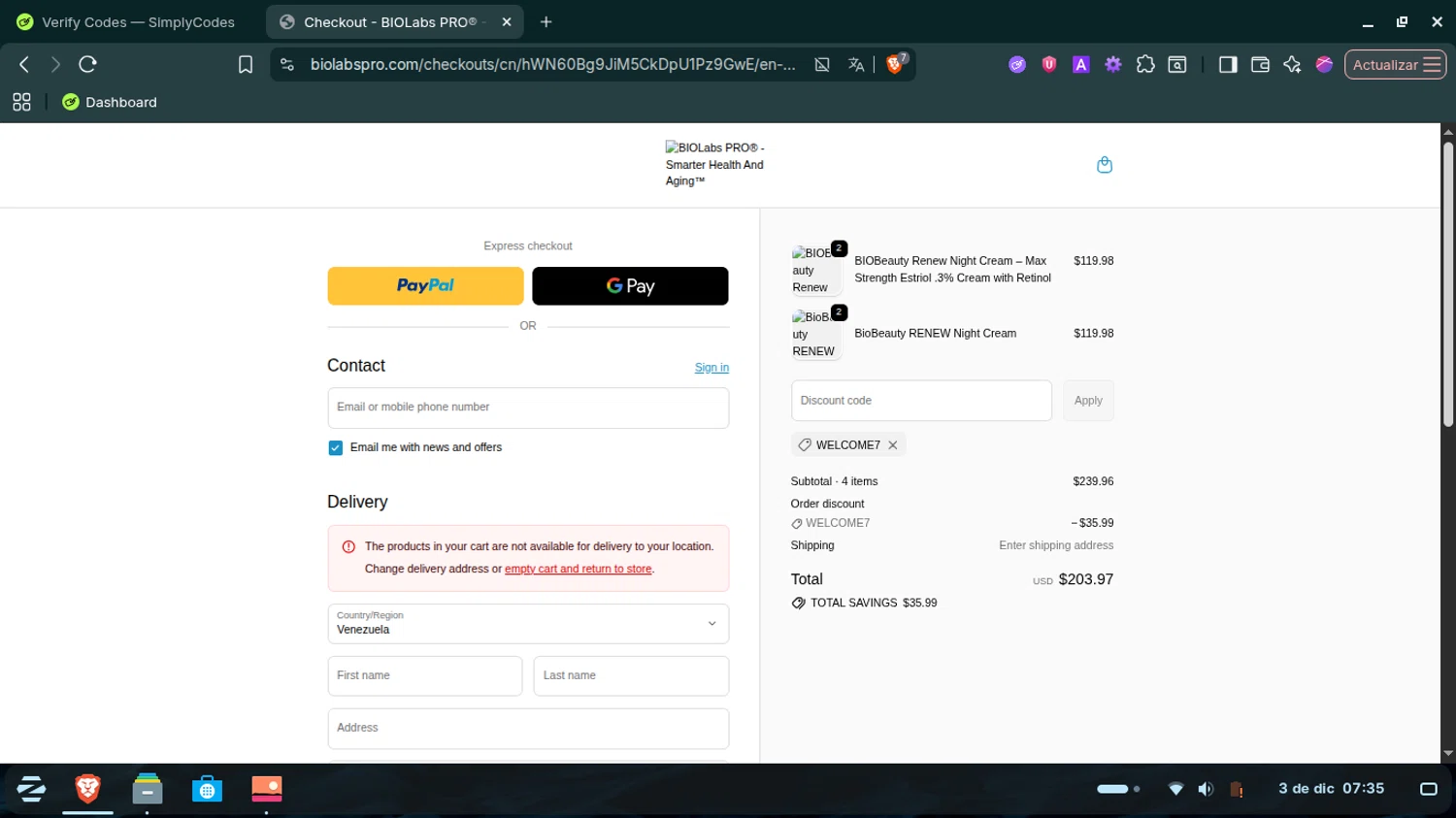Image resolution: width=1456 pixels, height=818 pixels.
Task: Open Brave Shields lion icon in address bar
Action: (896, 64)
